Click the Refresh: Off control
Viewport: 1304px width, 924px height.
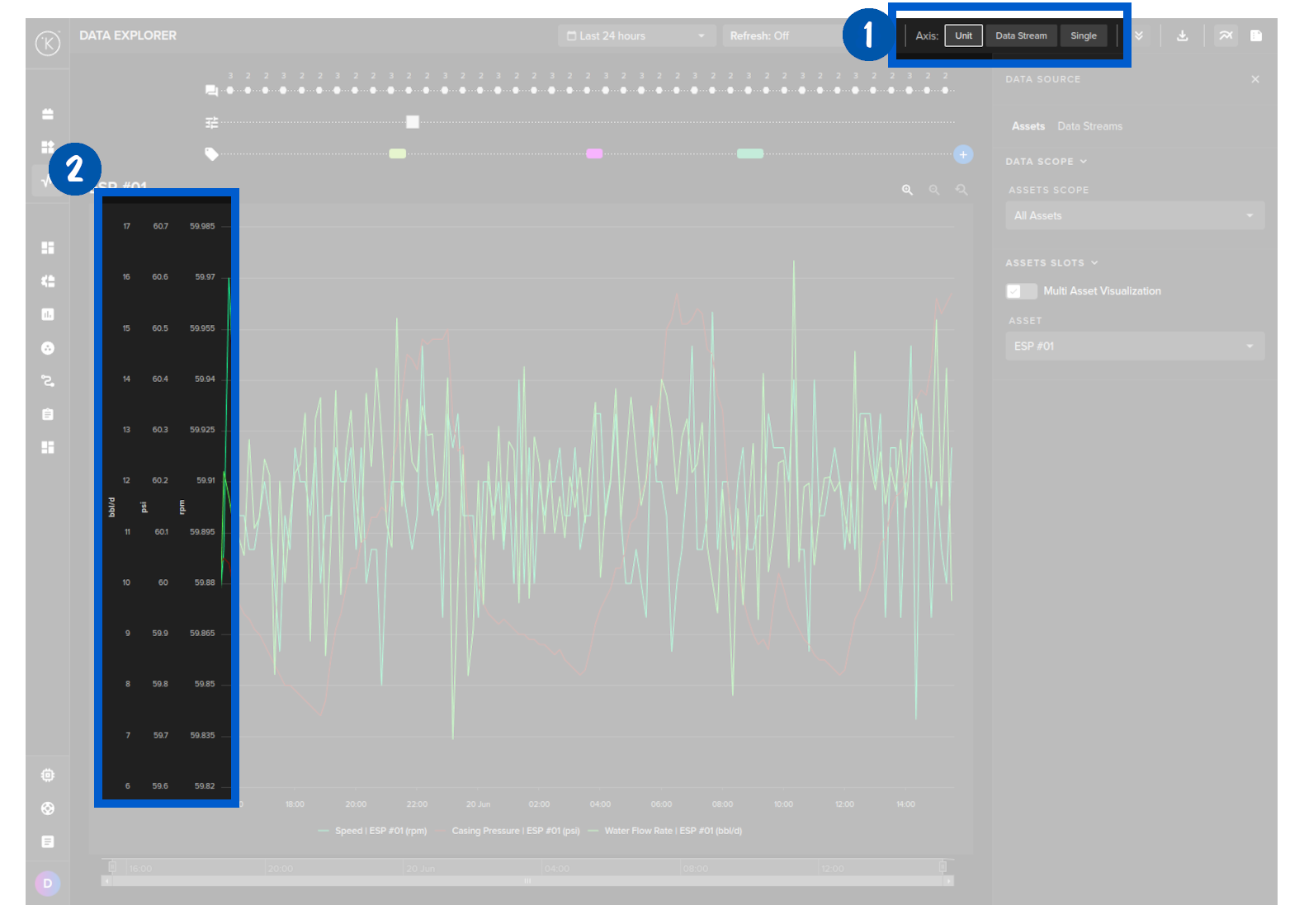pos(759,35)
